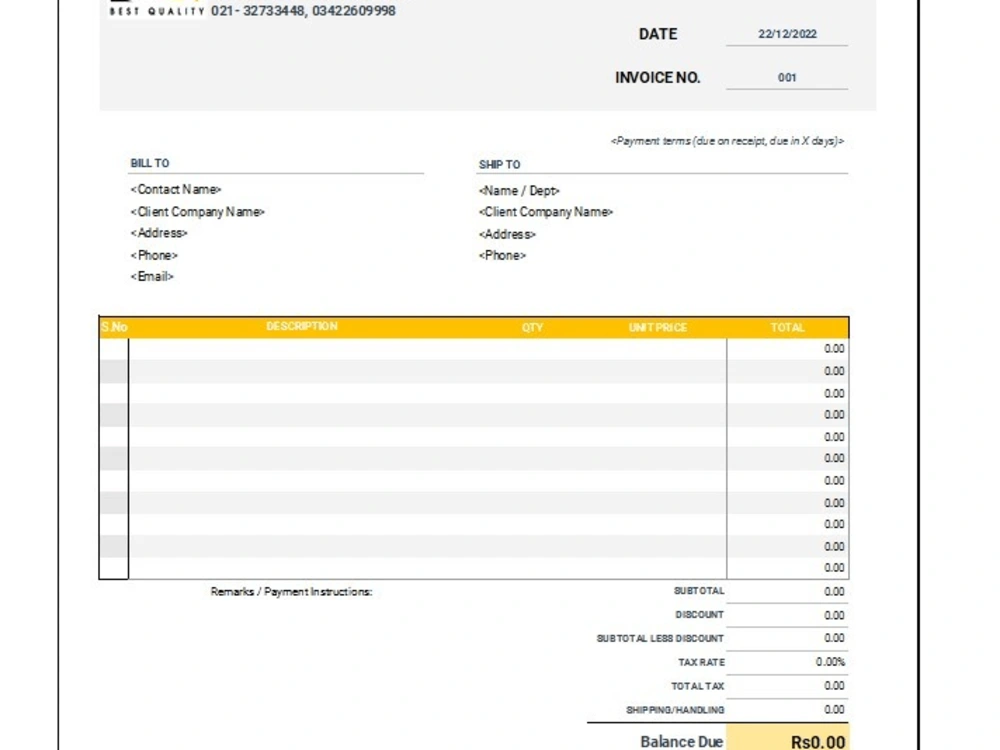Click the DISCOUNT label
This screenshot has height=750, width=1000.
coord(700,614)
